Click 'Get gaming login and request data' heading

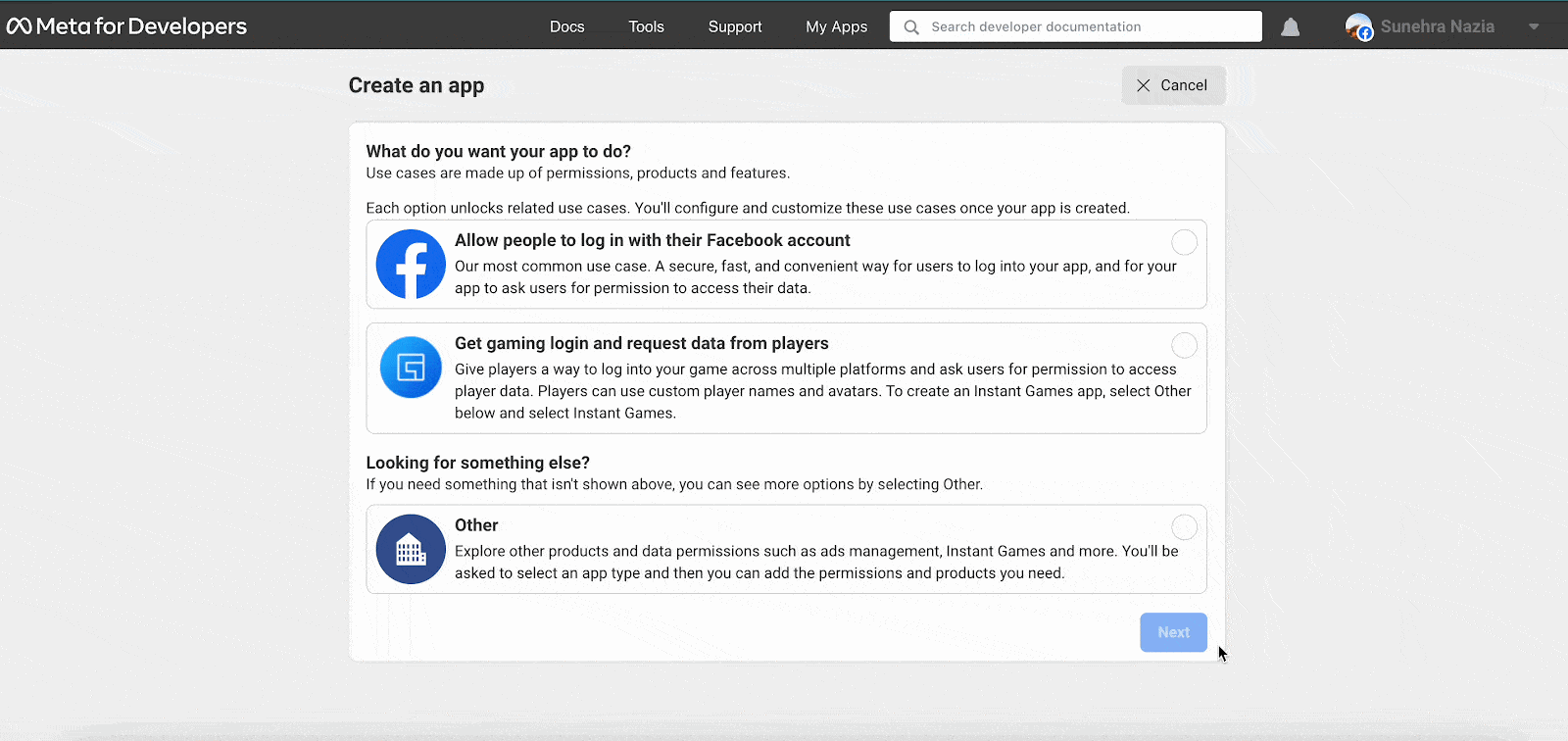(641, 343)
